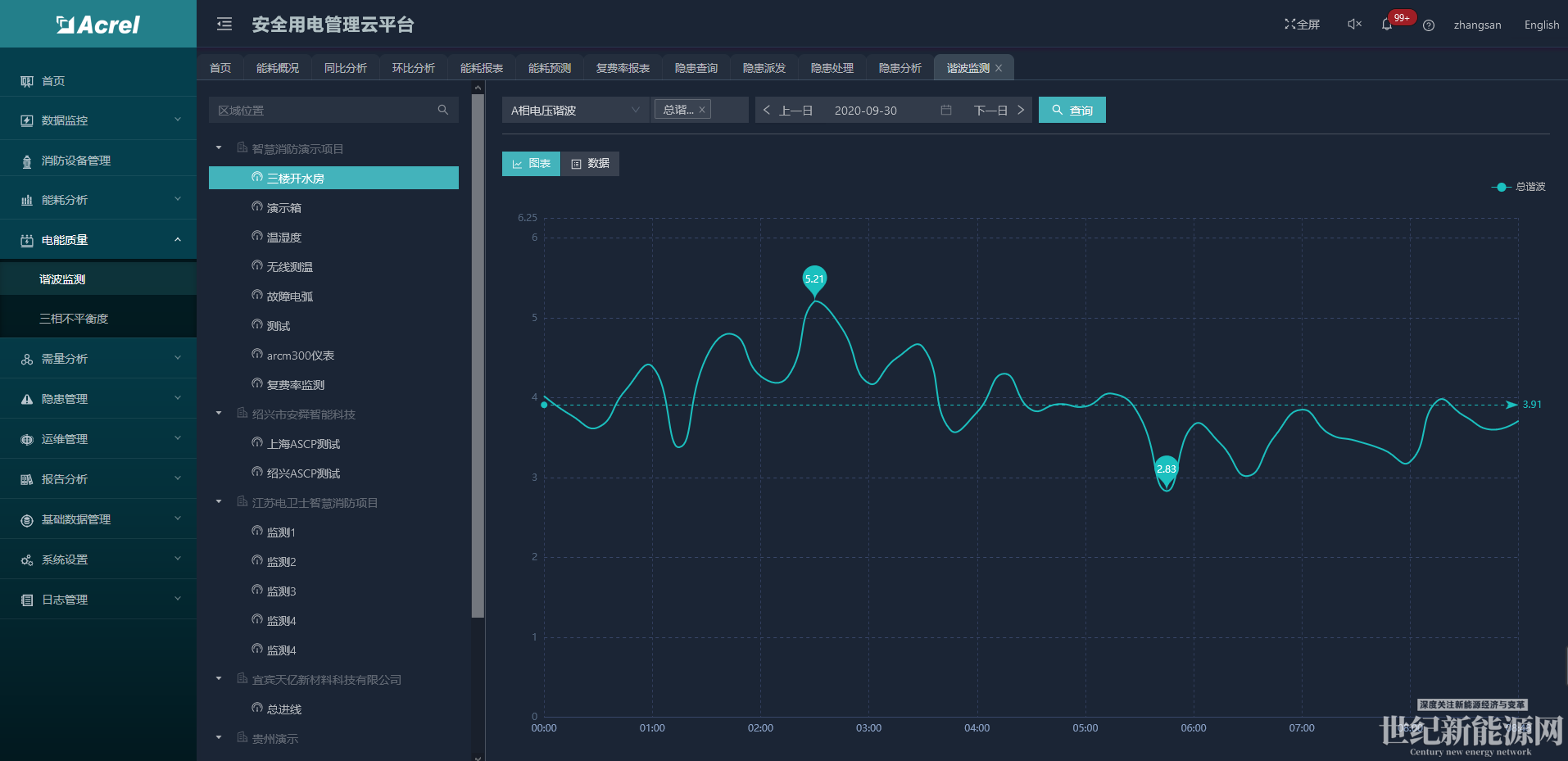1568x761 pixels.
Task: Select 监测1 in the tree
Action: (x=281, y=532)
